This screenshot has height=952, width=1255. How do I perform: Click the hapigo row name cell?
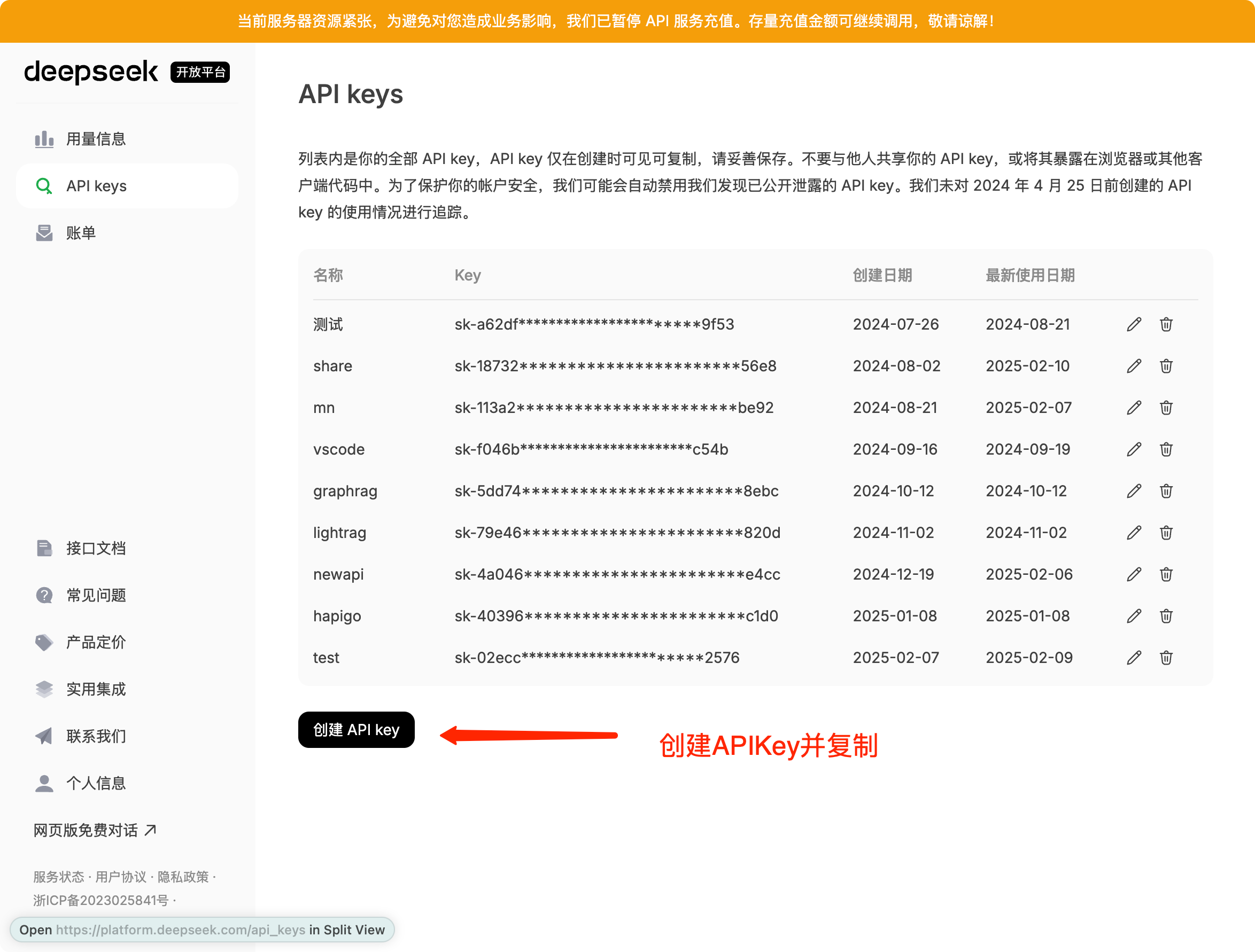[337, 617]
